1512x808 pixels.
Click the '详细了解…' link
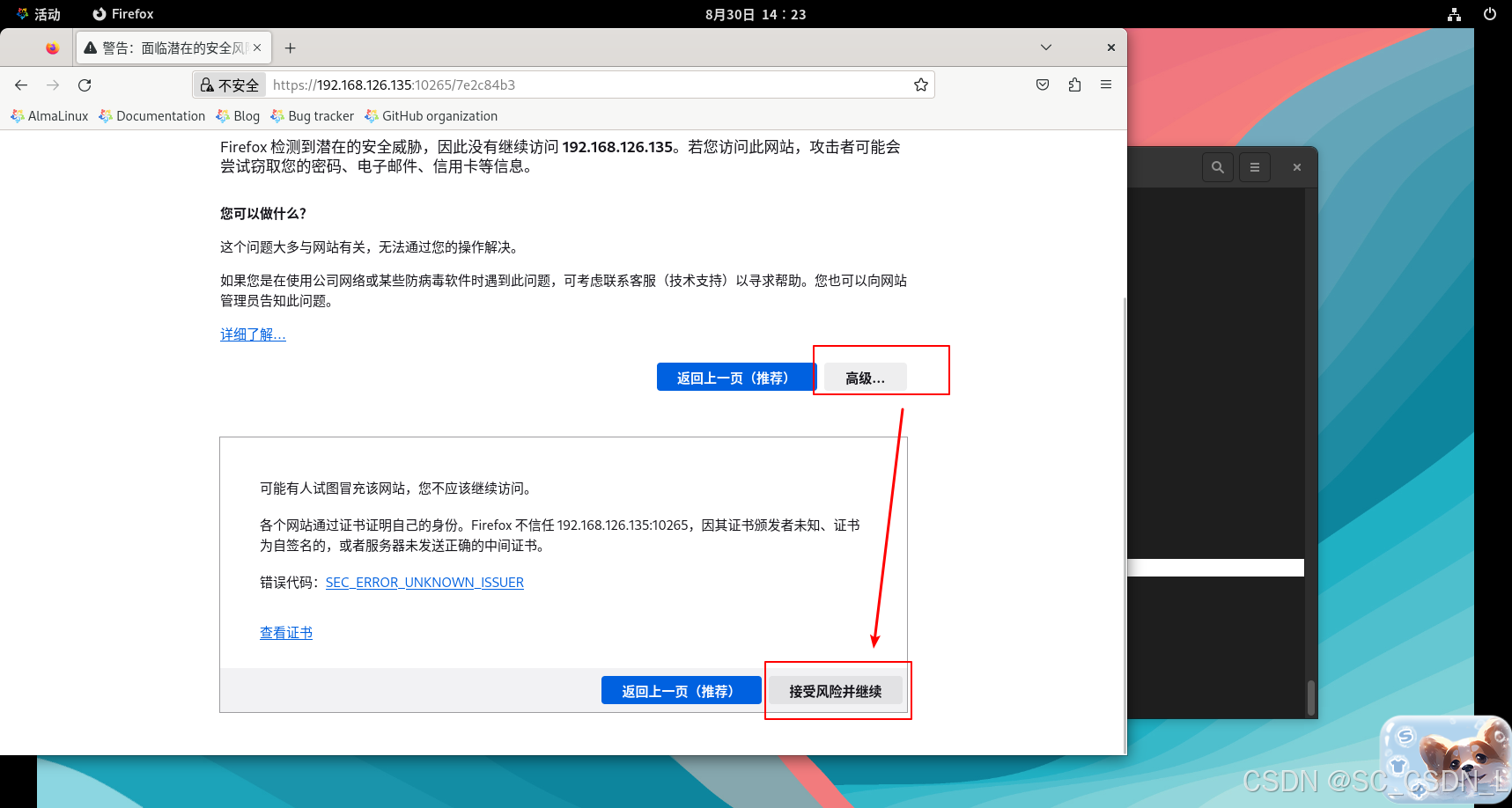(253, 334)
